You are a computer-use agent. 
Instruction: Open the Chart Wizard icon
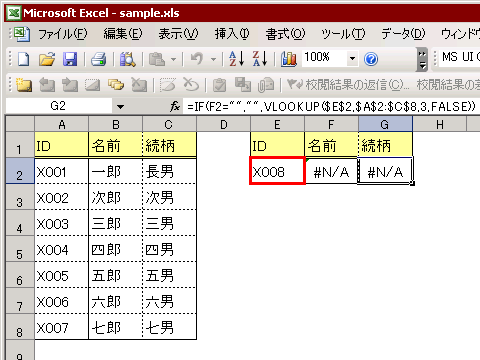coord(289,59)
